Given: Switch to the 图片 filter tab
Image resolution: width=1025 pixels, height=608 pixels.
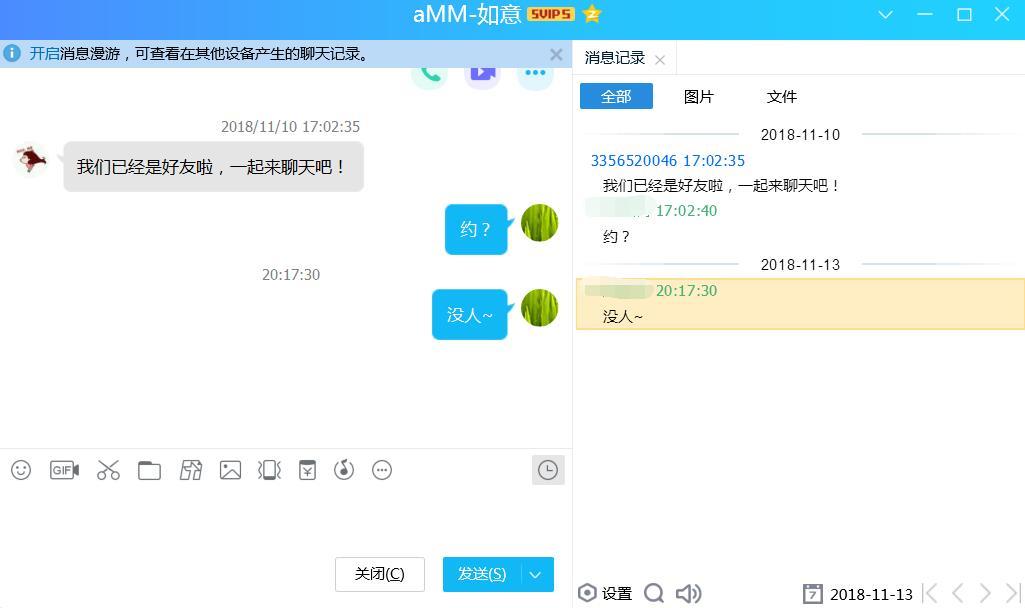Looking at the screenshot, I should (699, 97).
